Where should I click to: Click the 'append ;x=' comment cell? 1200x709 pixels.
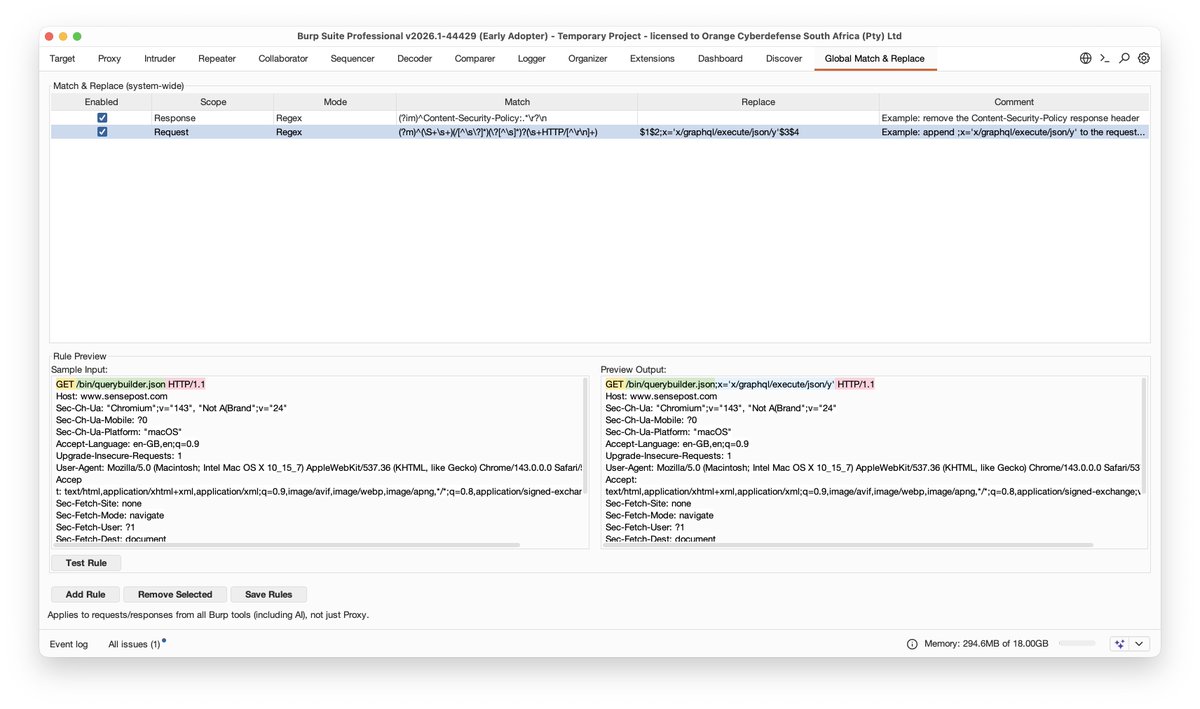(x=1014, y=132)
